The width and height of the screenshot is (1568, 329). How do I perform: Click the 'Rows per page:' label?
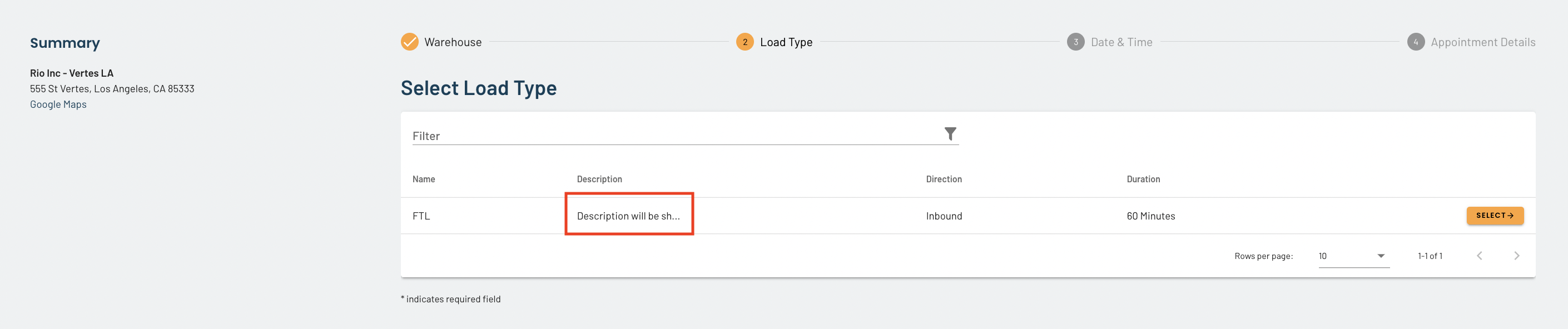pyautogui.click(x=1264, y=256)
